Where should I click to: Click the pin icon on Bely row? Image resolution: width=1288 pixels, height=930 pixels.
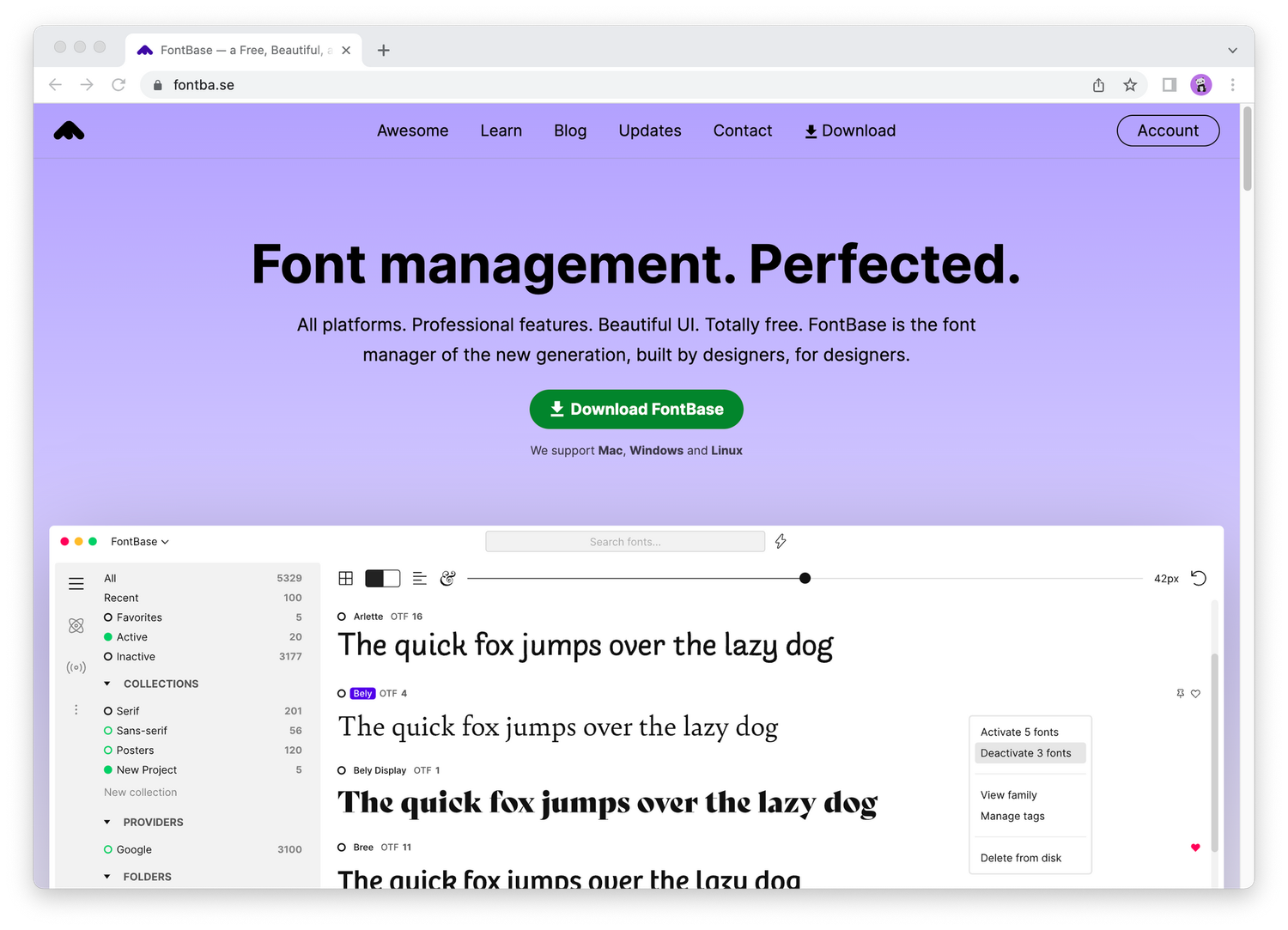coord(1180,693)
